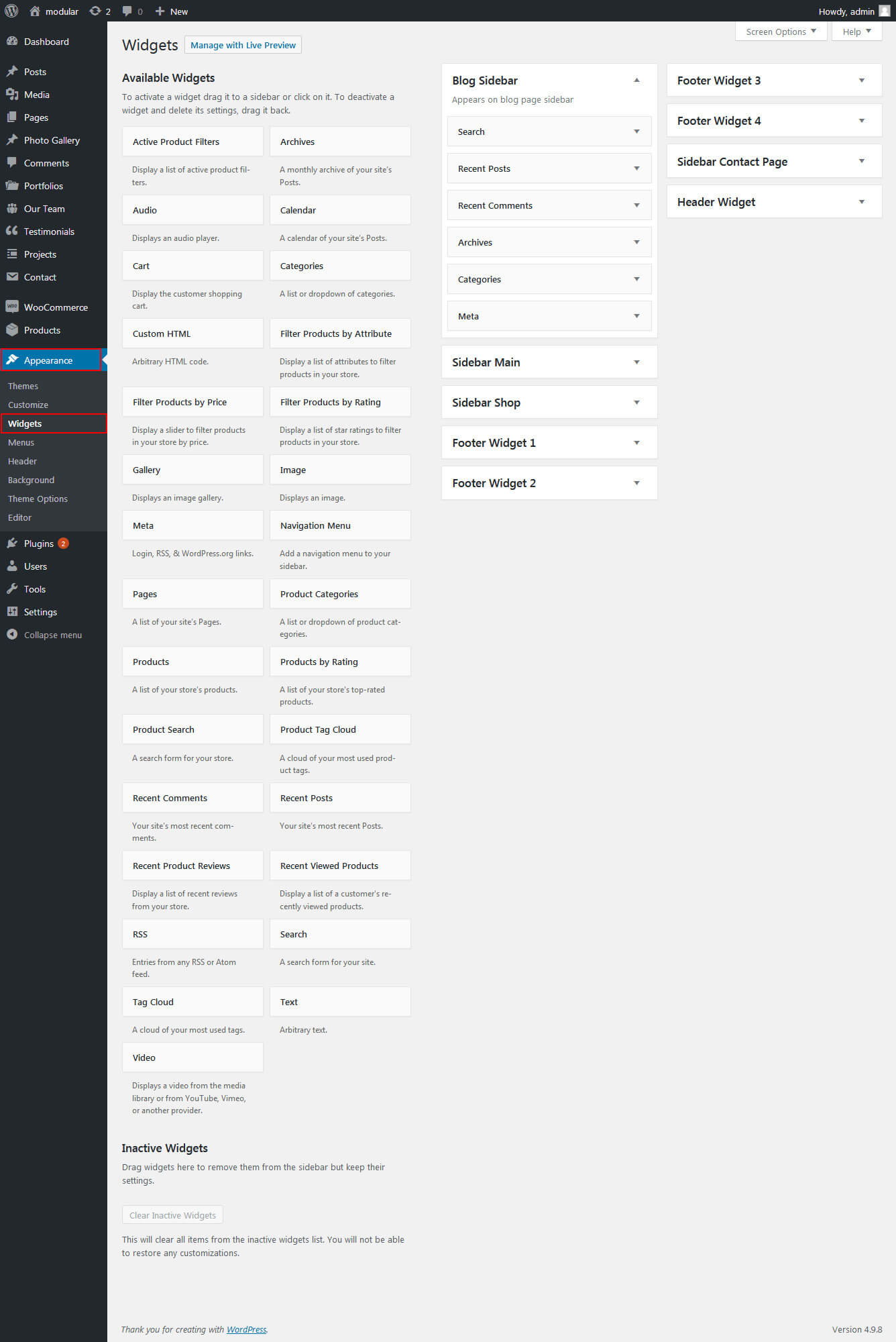Click the Appearance paintbrush icon

[x=12, y=360]
